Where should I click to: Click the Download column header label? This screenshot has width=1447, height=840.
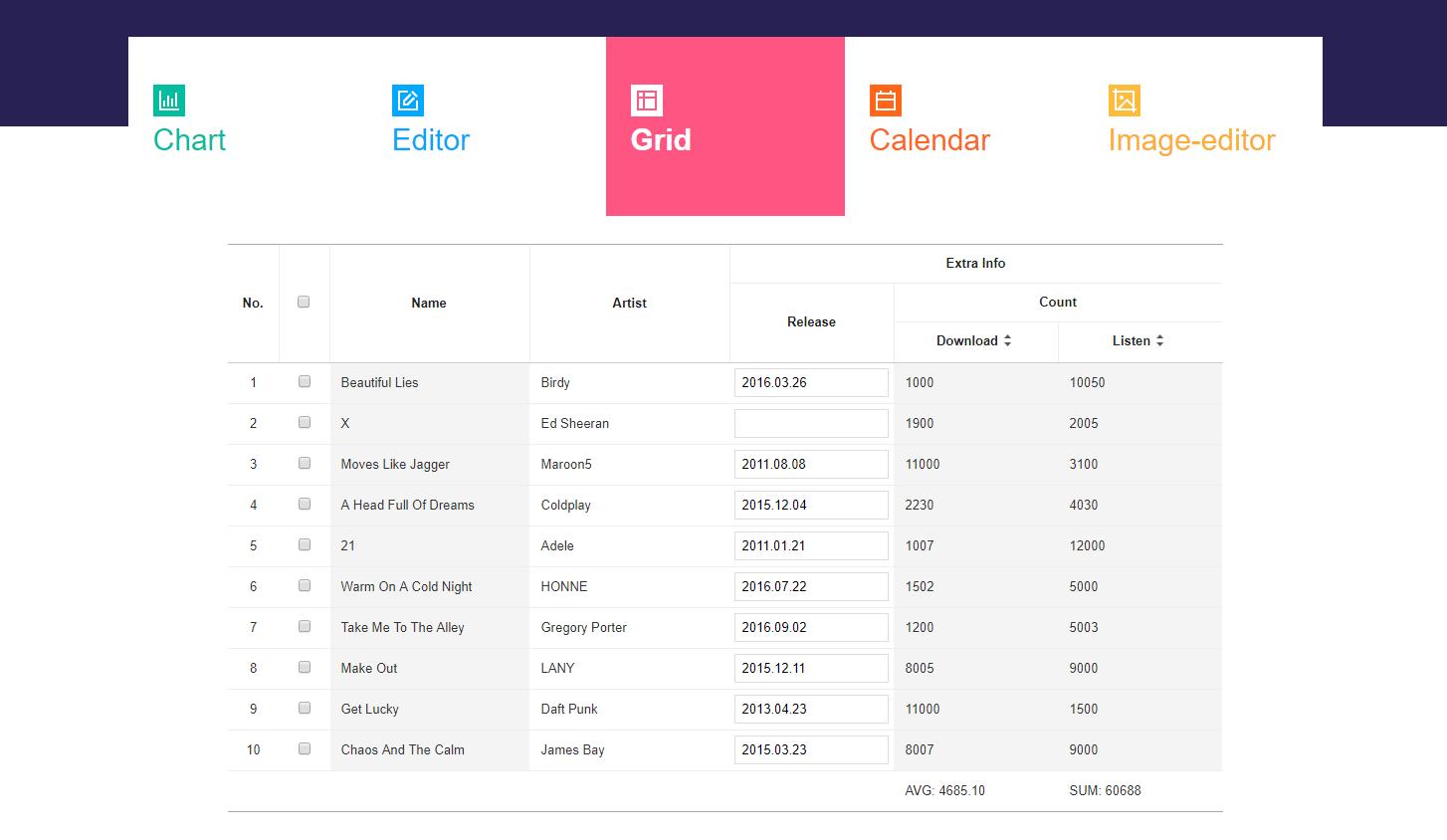(967, 340)
